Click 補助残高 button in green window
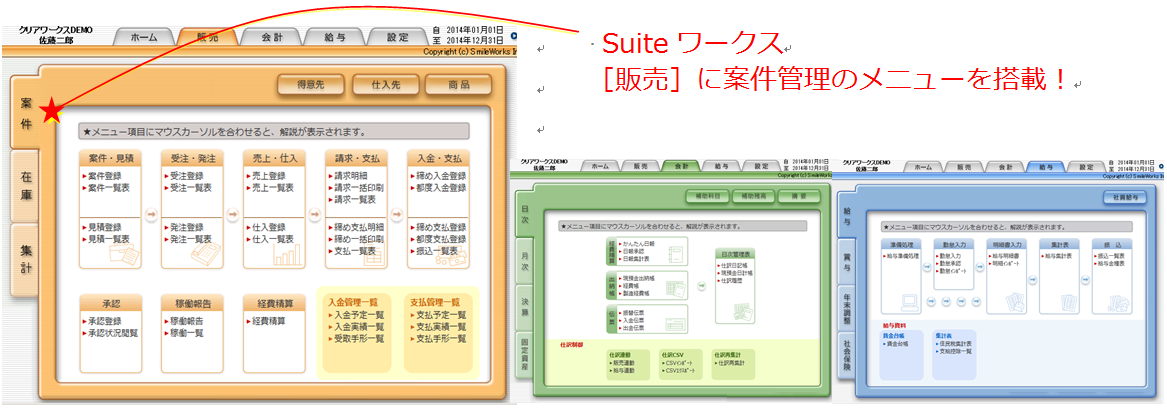This screenshot has width=1167, height=411. coord(754,197)
